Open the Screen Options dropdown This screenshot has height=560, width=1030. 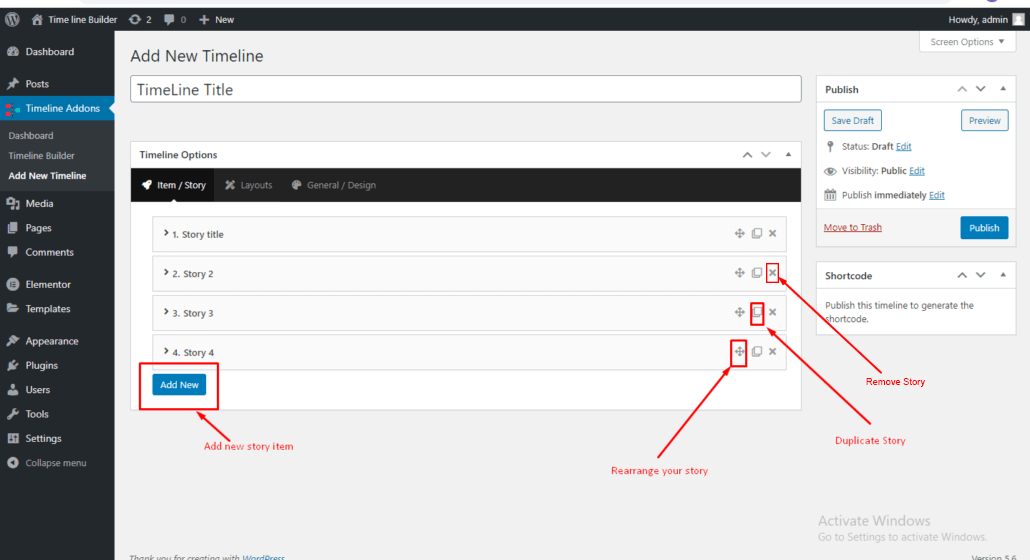click(968, 42)
